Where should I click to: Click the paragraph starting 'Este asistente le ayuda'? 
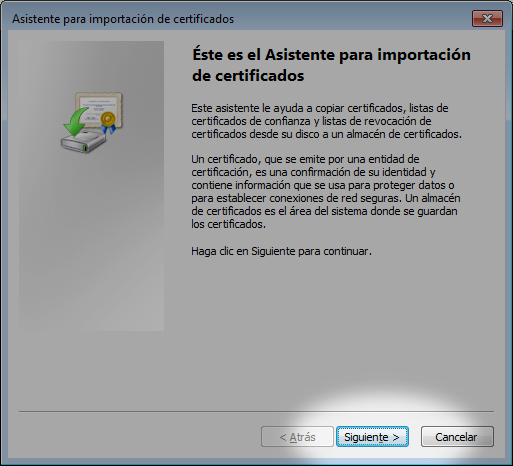pos(326,121)
